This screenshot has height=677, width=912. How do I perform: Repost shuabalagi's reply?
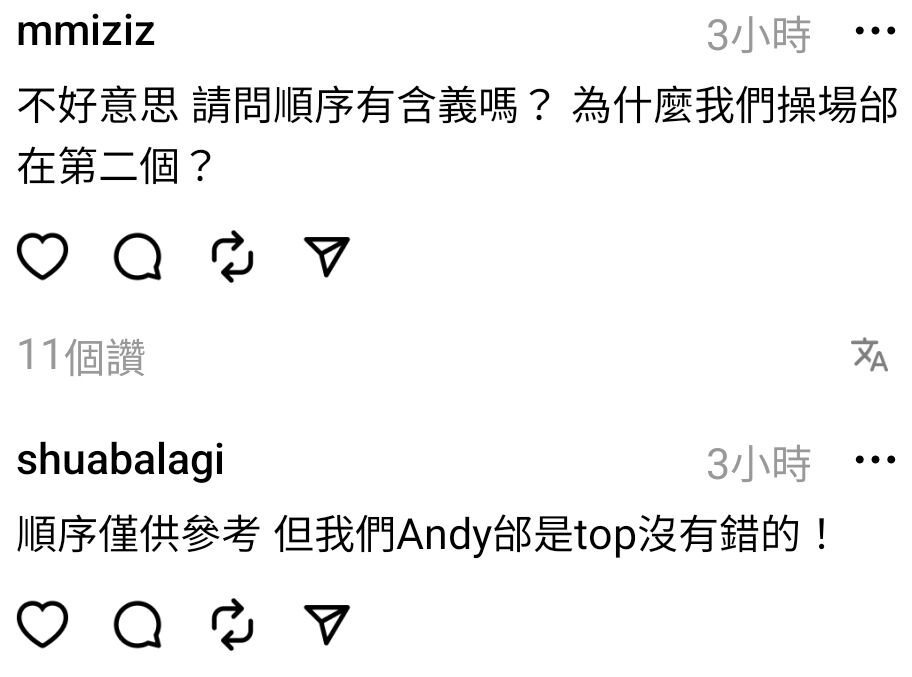233,624
